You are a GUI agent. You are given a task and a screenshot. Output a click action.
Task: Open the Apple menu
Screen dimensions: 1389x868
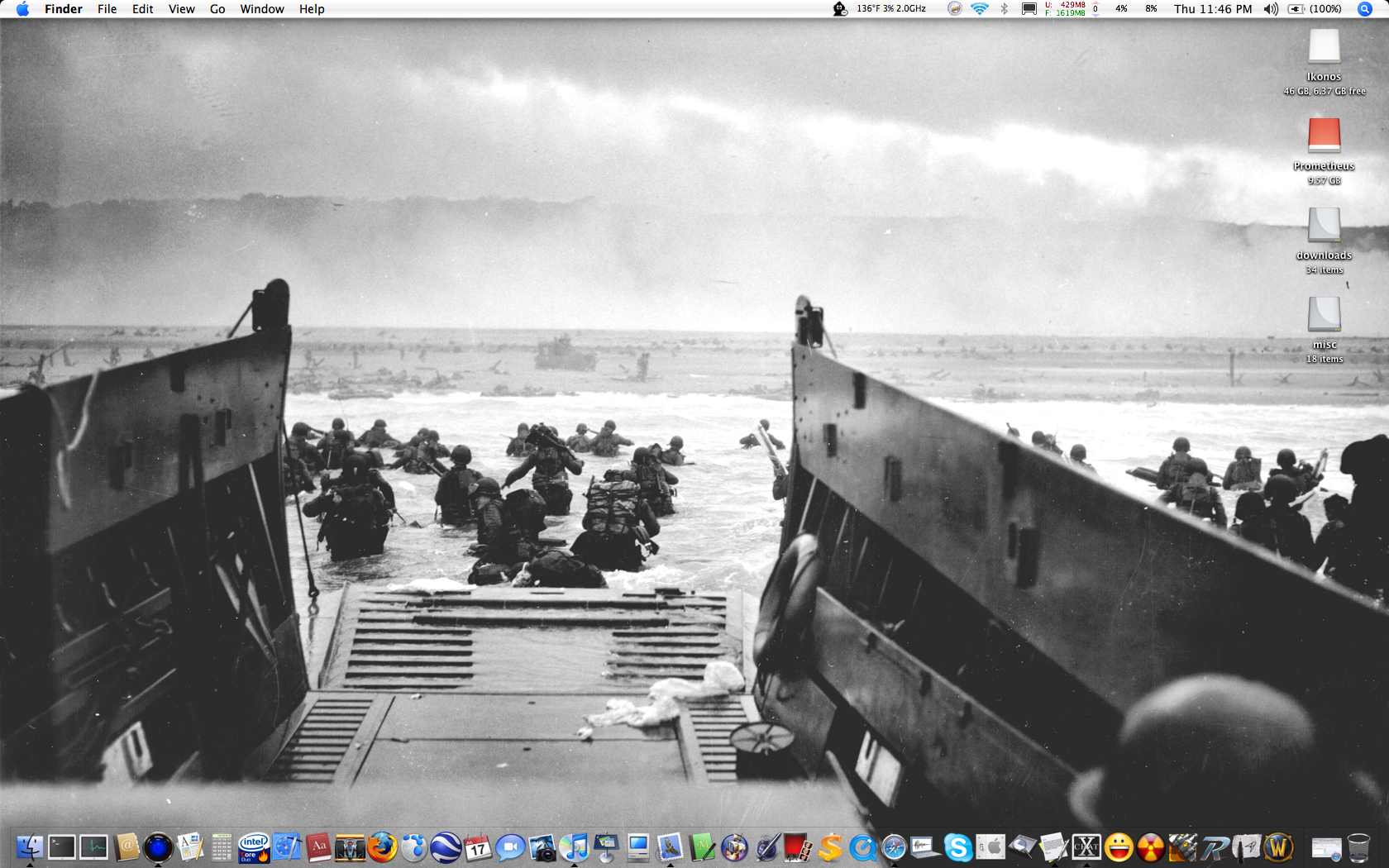pyautogui.click(x=22, y=9)
